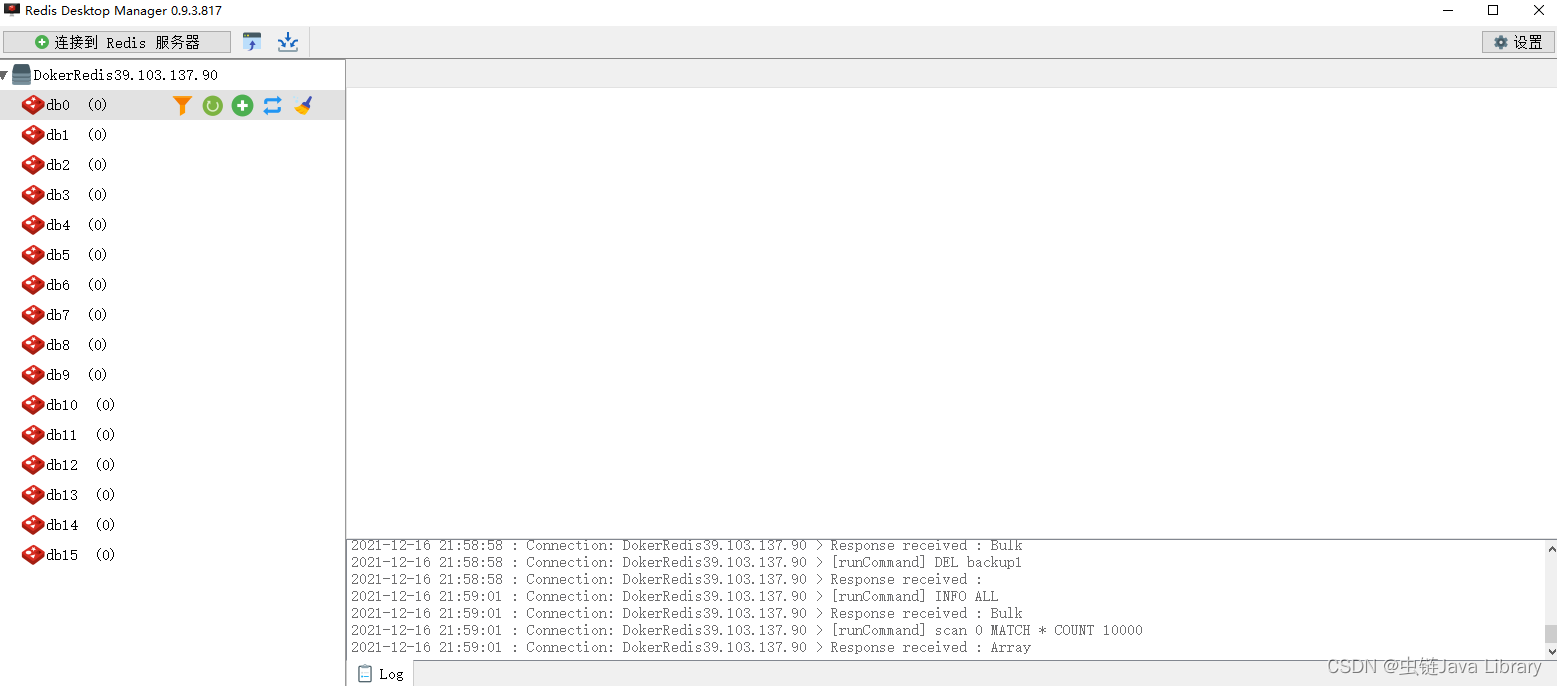Click the red cube icon of db14
The height and width of the screenshot is (686, 1557).
pyautogui.click(x=33, y=525)
